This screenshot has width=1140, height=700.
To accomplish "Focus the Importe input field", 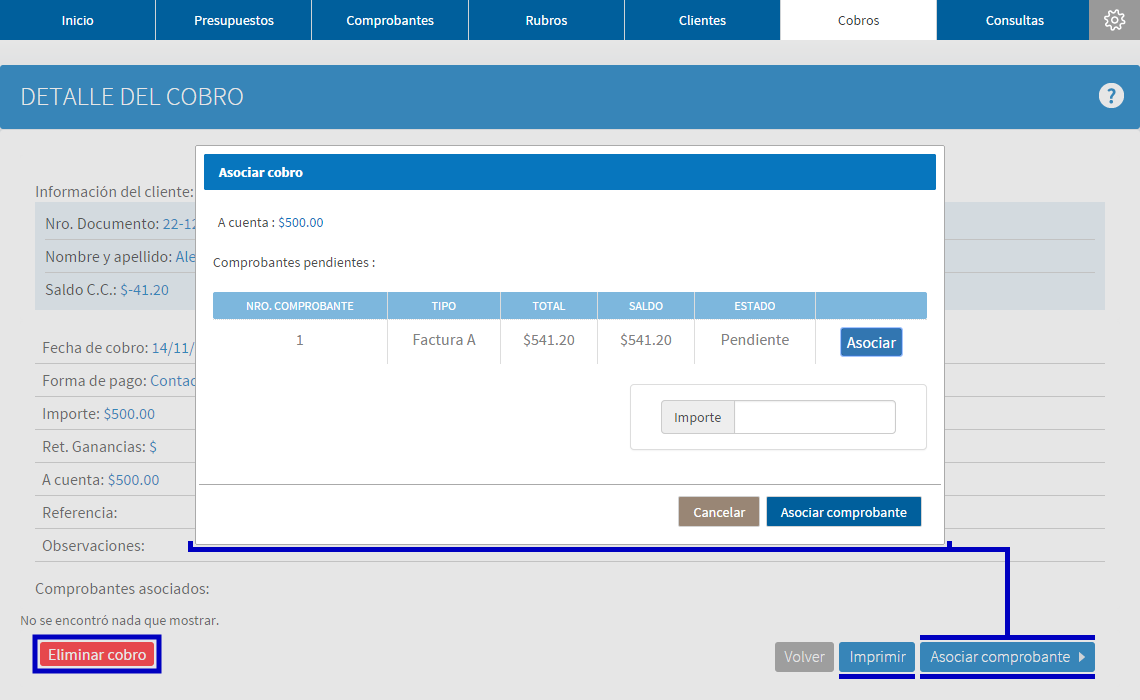I will point(814,417).
